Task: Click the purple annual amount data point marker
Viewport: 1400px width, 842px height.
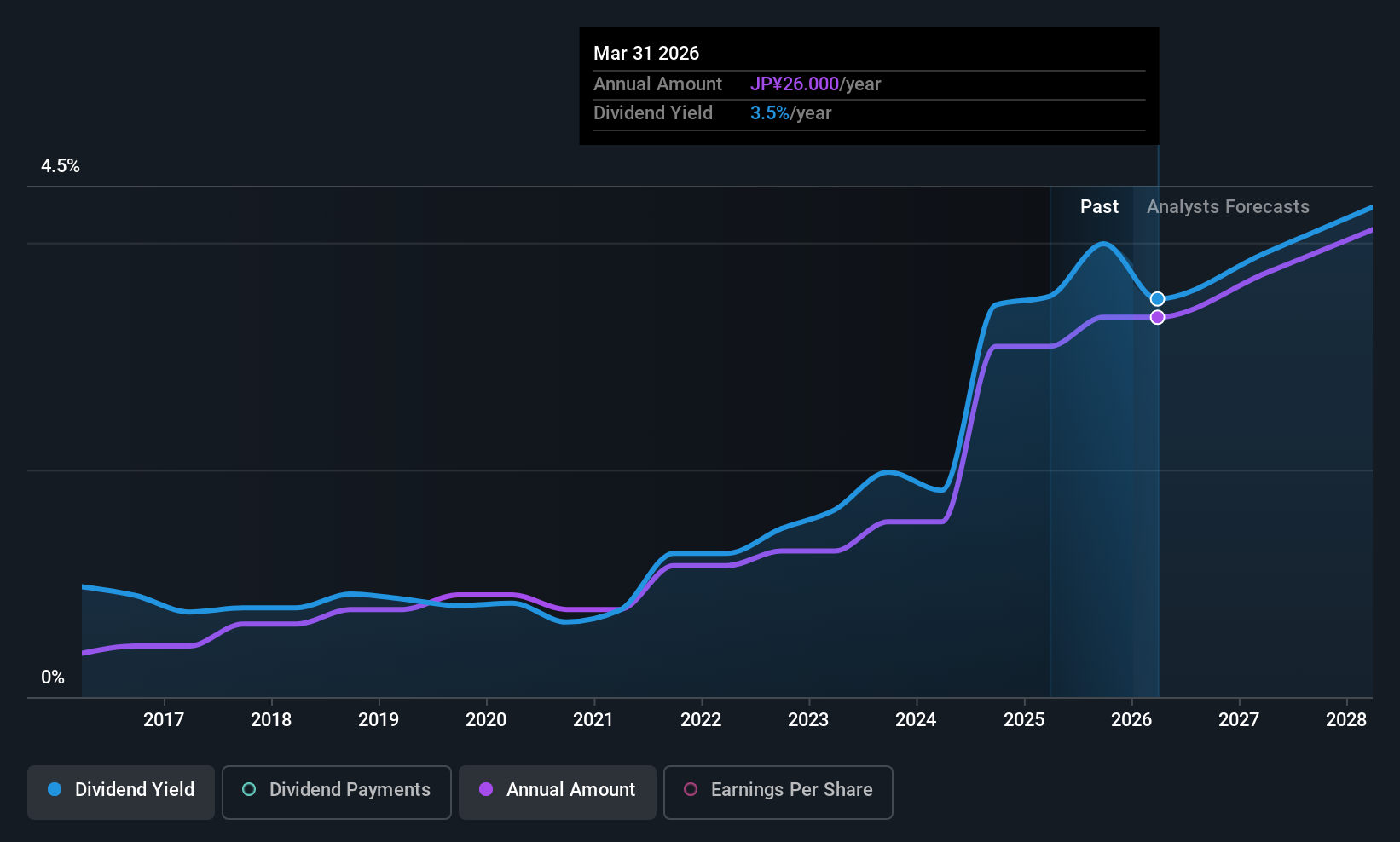Action: pyautogui.click(x=1157, y=317)
